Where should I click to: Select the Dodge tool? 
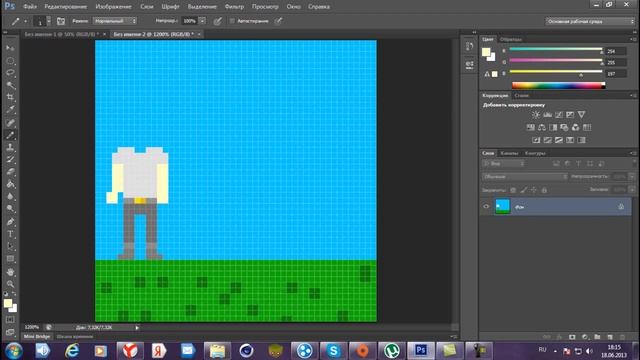(x=10, y=209)
